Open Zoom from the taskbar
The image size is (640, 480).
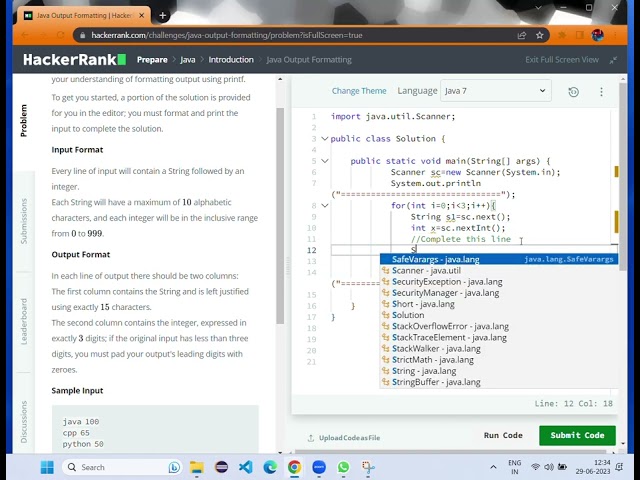point(319,467)
